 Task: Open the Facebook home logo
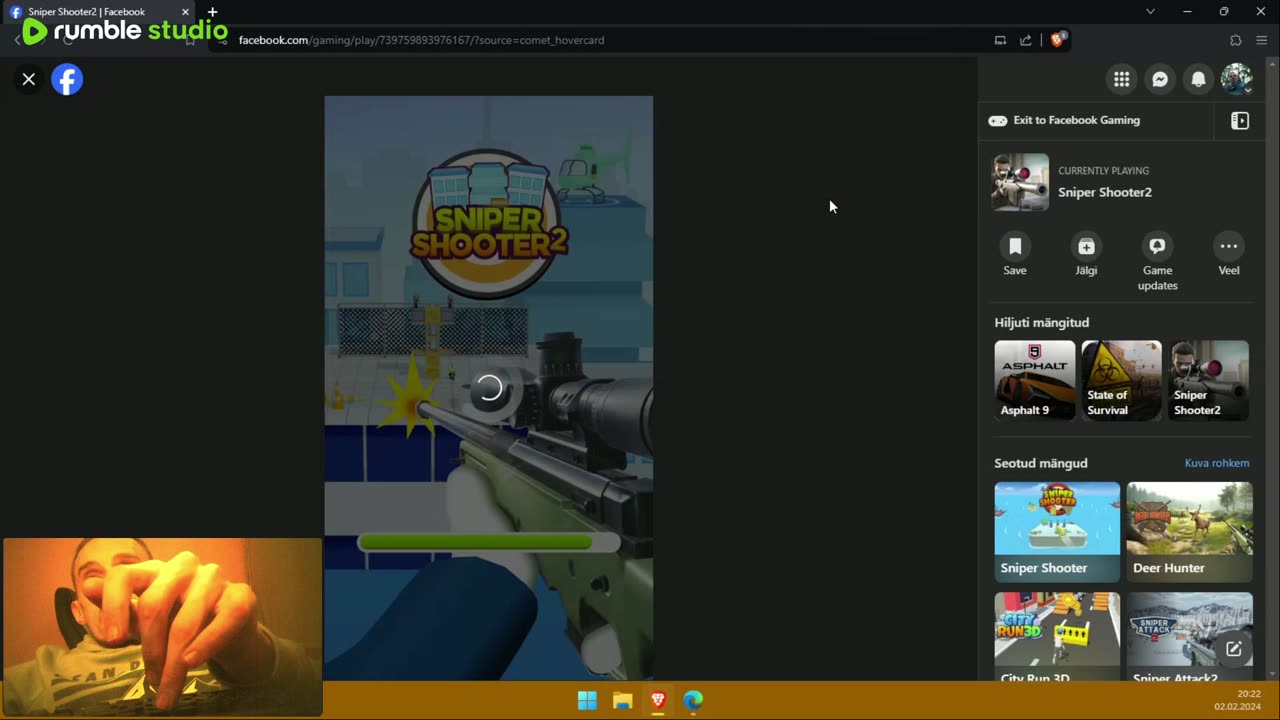[x=67, y=79]
